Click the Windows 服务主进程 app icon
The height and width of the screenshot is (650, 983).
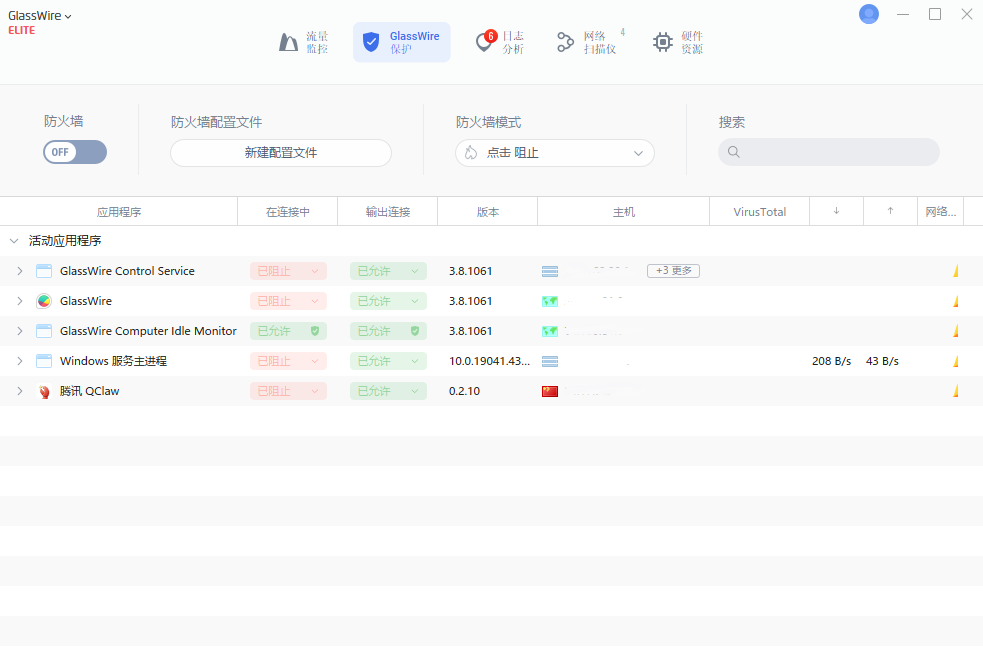(x=44, y=361)
